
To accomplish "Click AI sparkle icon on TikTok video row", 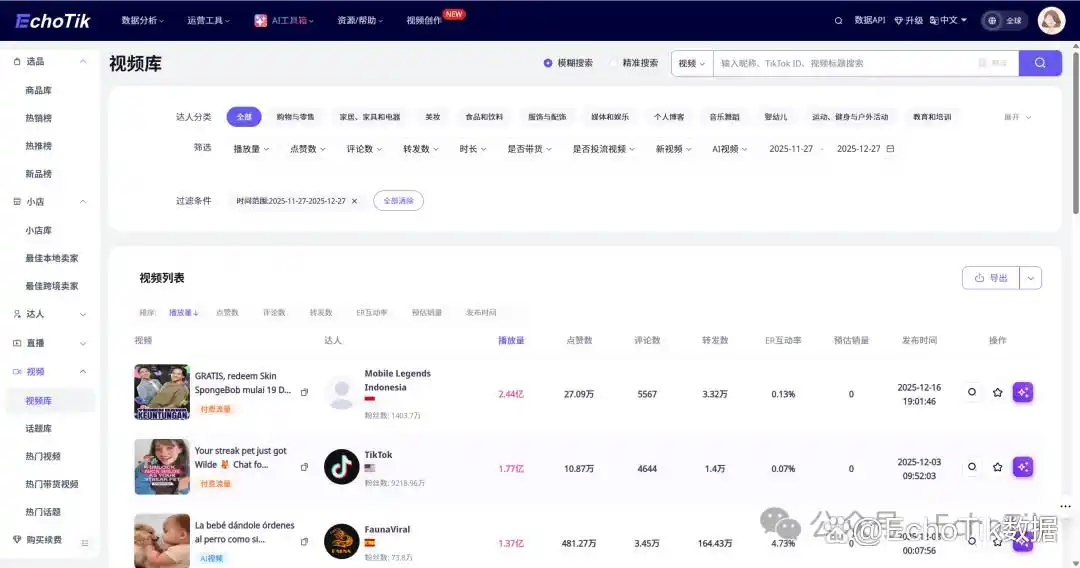I will (1022, 467).
